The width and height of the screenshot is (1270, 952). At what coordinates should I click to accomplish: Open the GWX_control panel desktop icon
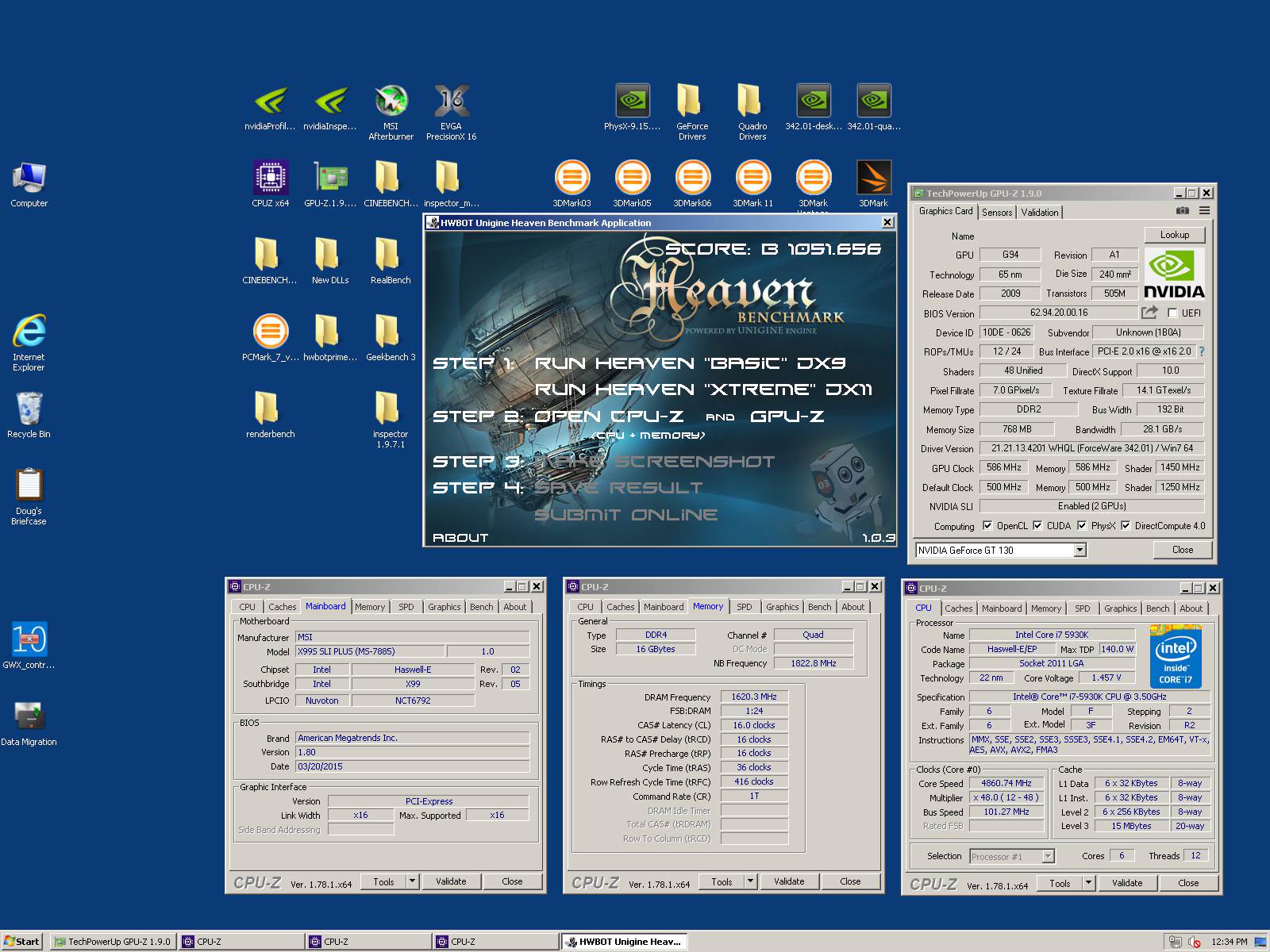click(29, 646)
